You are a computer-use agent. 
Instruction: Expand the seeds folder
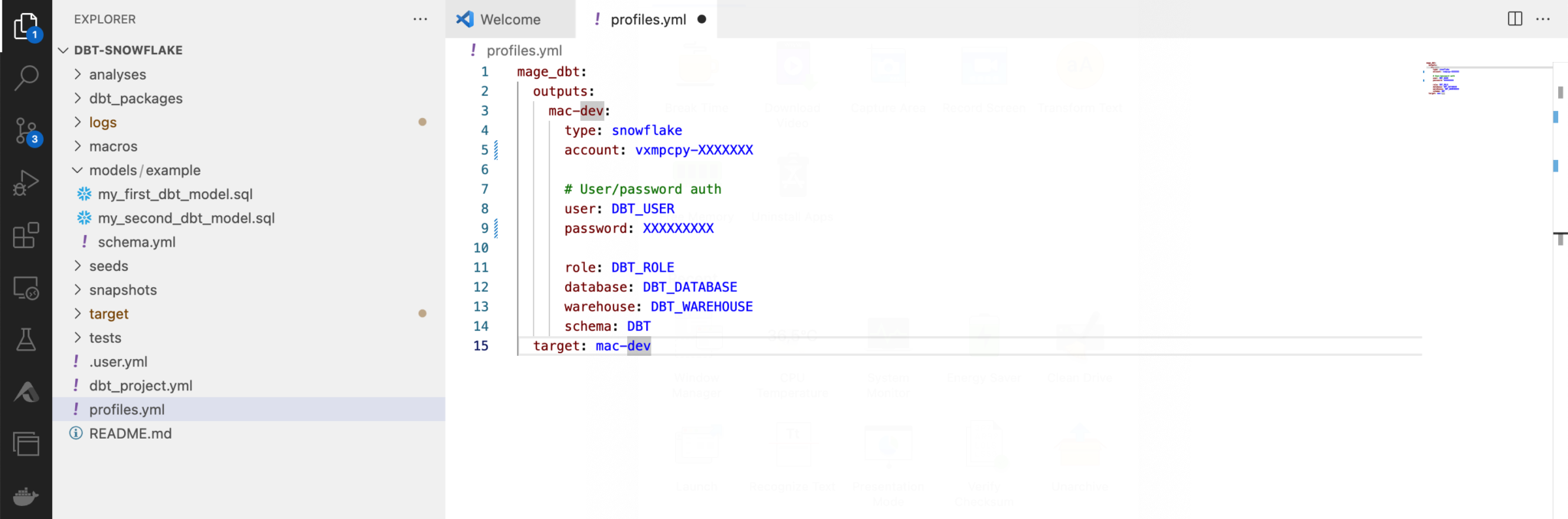(x=77, y=266)
